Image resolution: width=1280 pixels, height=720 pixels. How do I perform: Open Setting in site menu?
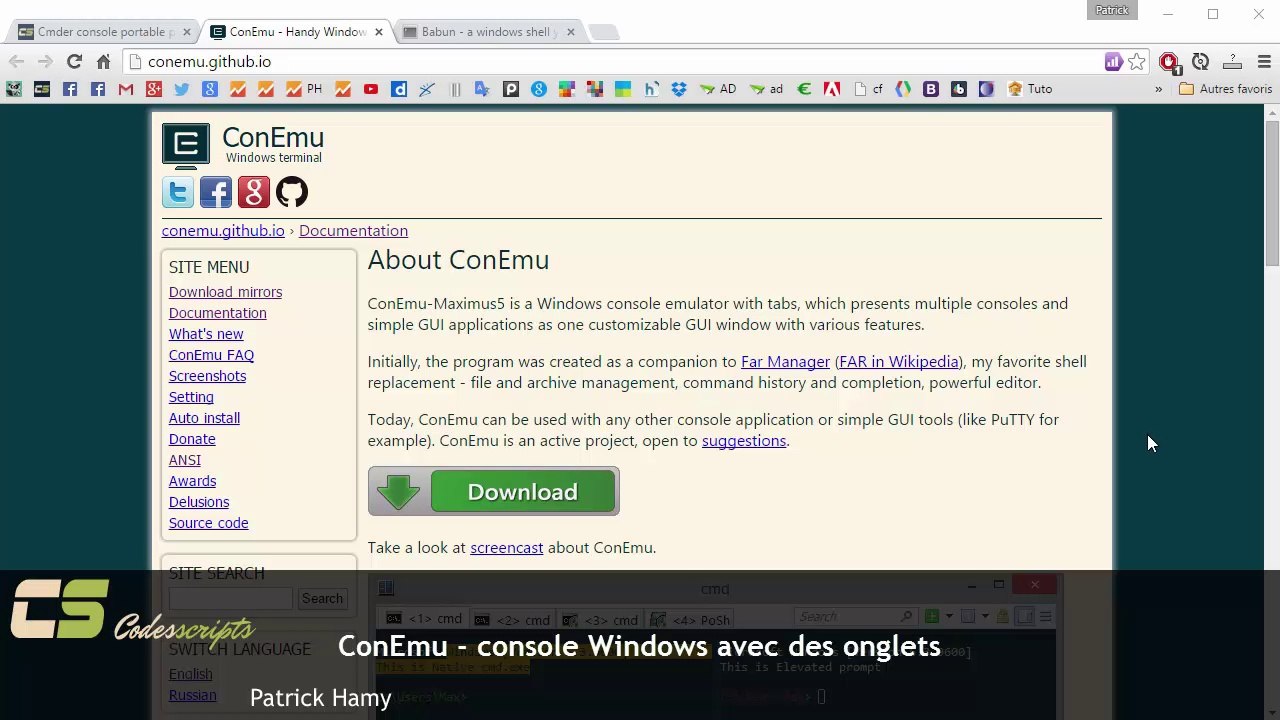coord(191,397)
